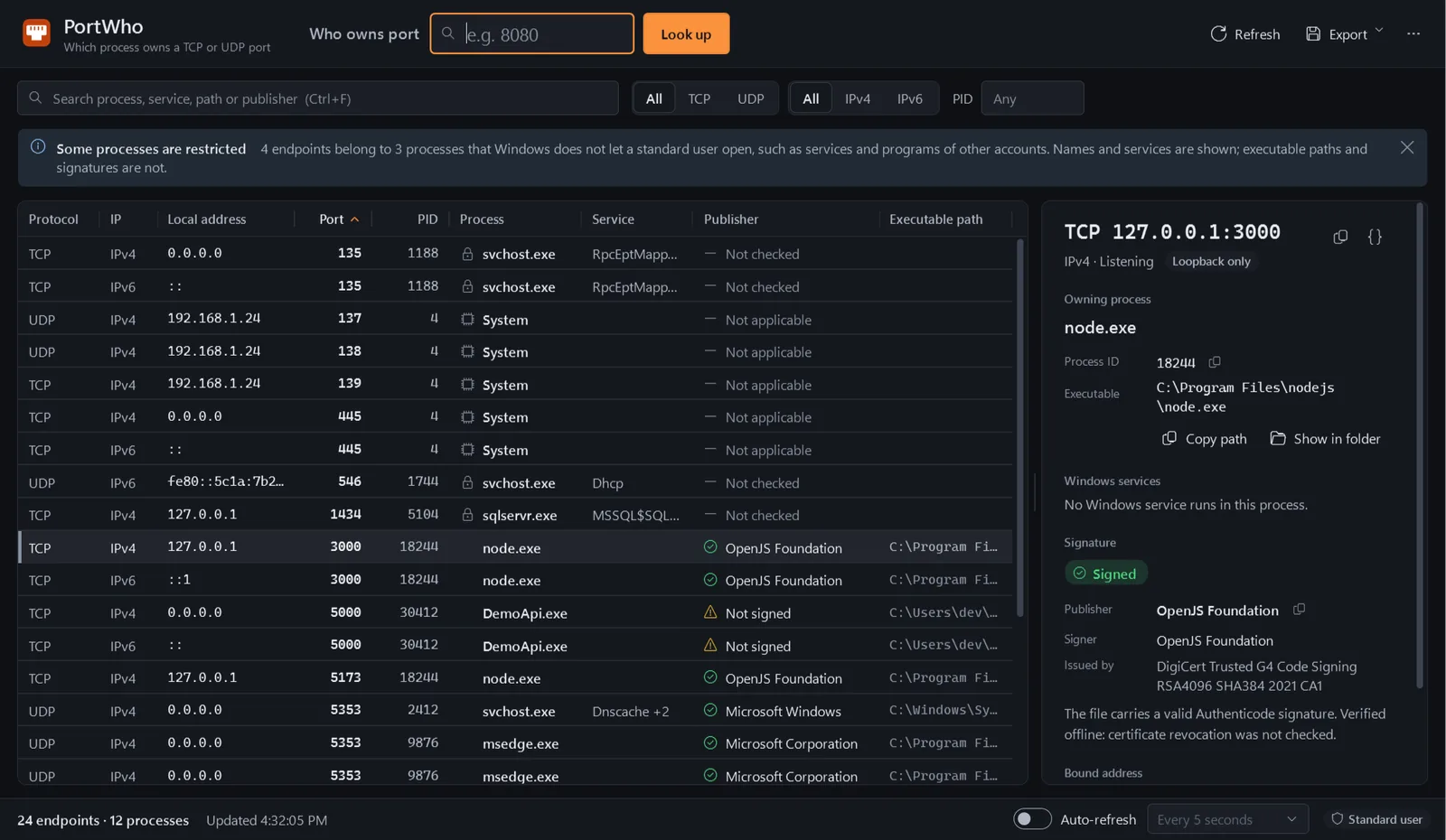Dismiss the restricted processes banner

1407,147
